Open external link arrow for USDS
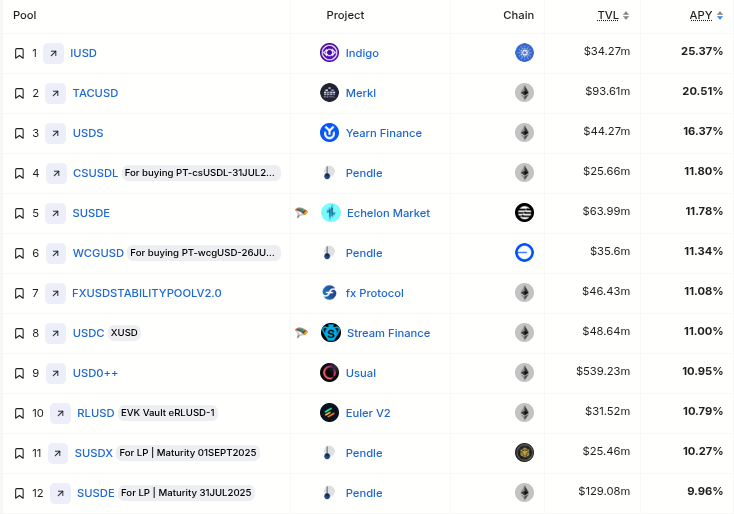Viewport: 734px width, 514px height. pyautogui.click(x=55, y=133)
